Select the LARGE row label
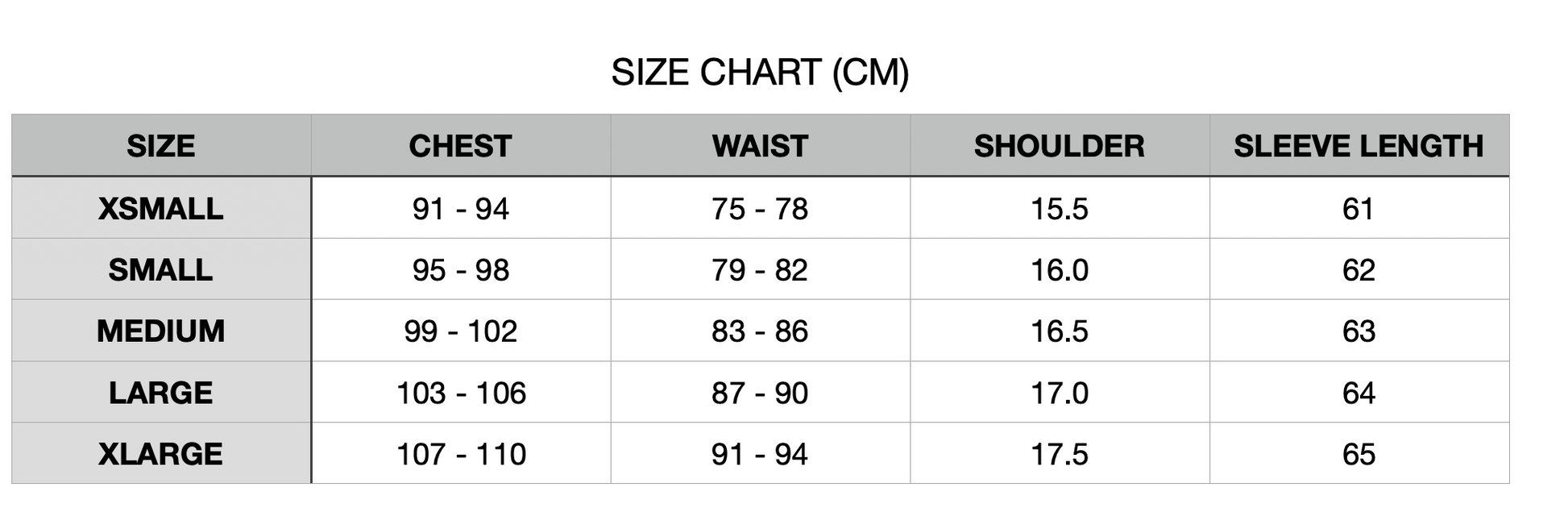Screen dimensions: 1568x529 (161, 393)
